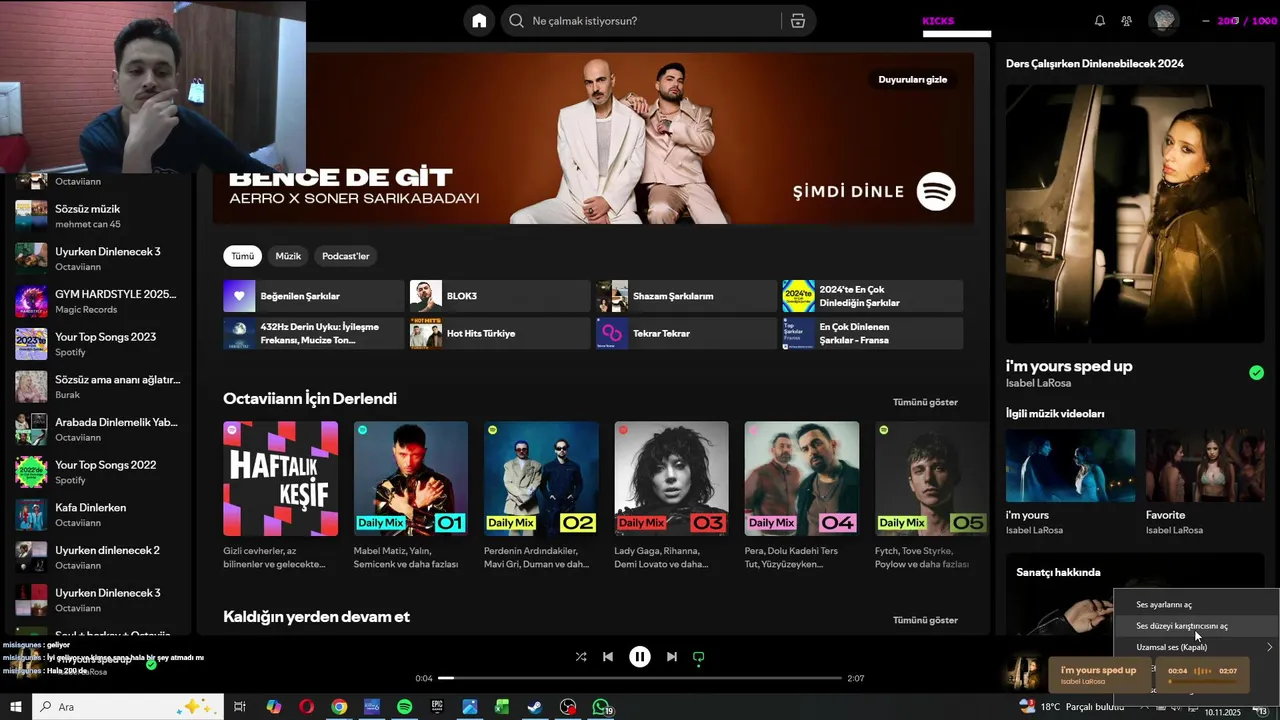The height and width of the screenshot is (720, 1280).
Task: Open Epic Games Launcher from taskbar
Action: tap(437, 707)
